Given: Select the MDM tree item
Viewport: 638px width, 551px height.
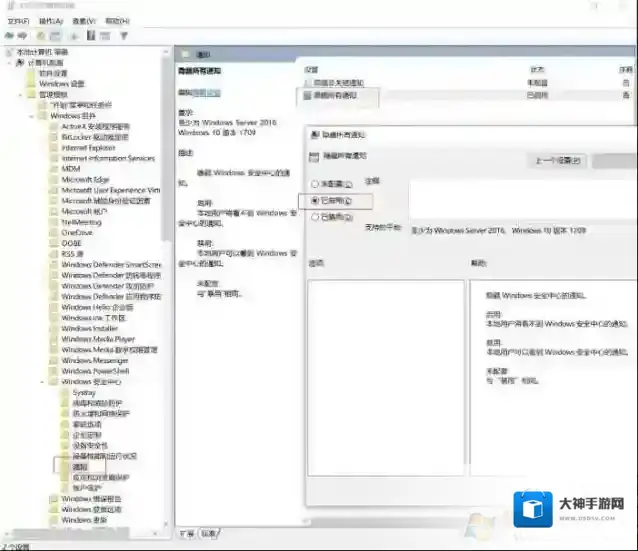Looking at the screenshot, I should pyautogui.click(x=71, y=169).
